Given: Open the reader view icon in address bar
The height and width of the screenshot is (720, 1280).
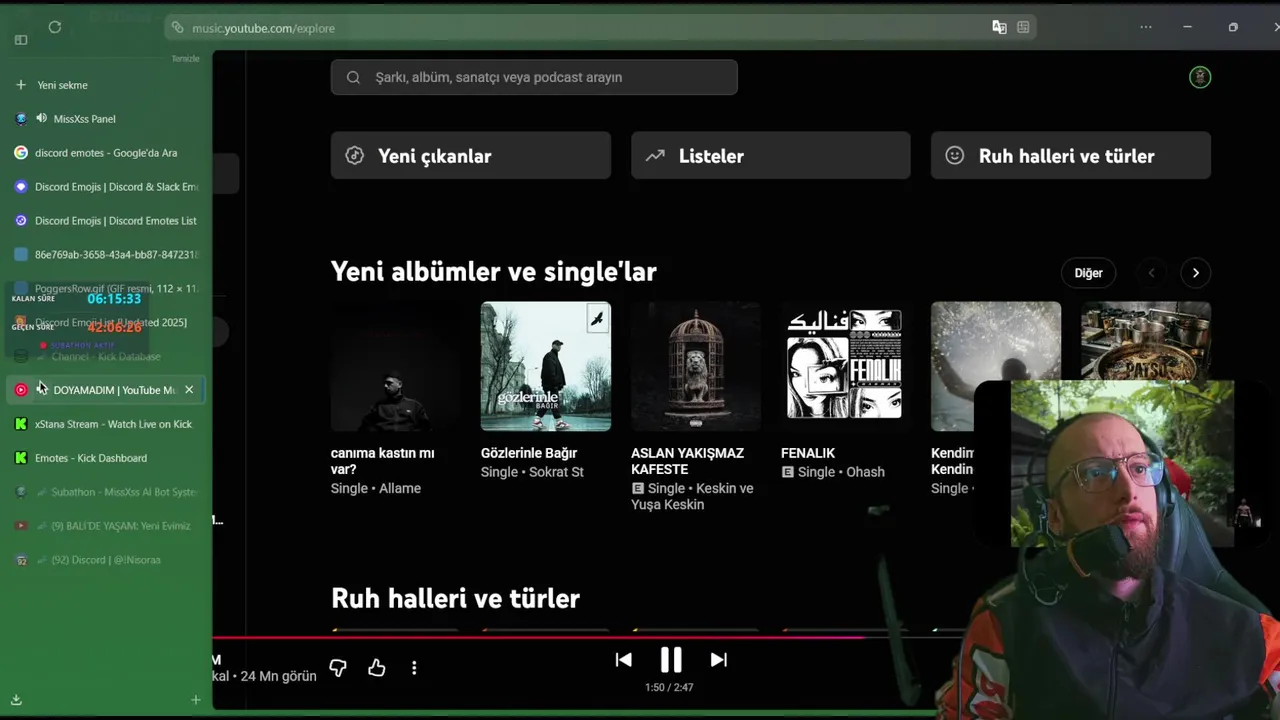Looking at the screenshot, I should [1023, 28].
